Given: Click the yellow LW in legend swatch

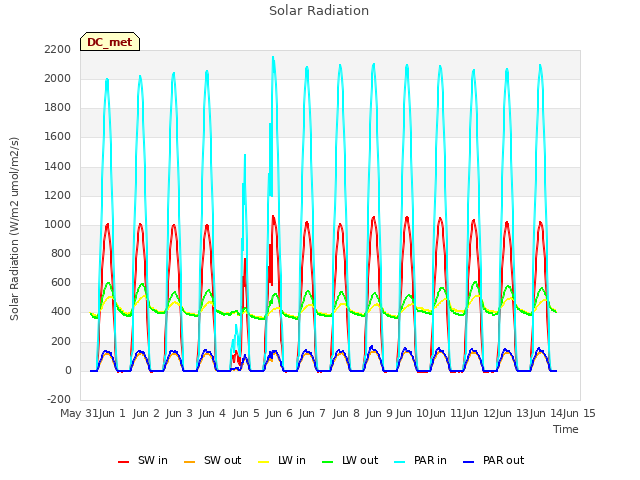Looking at the screenshot, I should tap(264, 462).
